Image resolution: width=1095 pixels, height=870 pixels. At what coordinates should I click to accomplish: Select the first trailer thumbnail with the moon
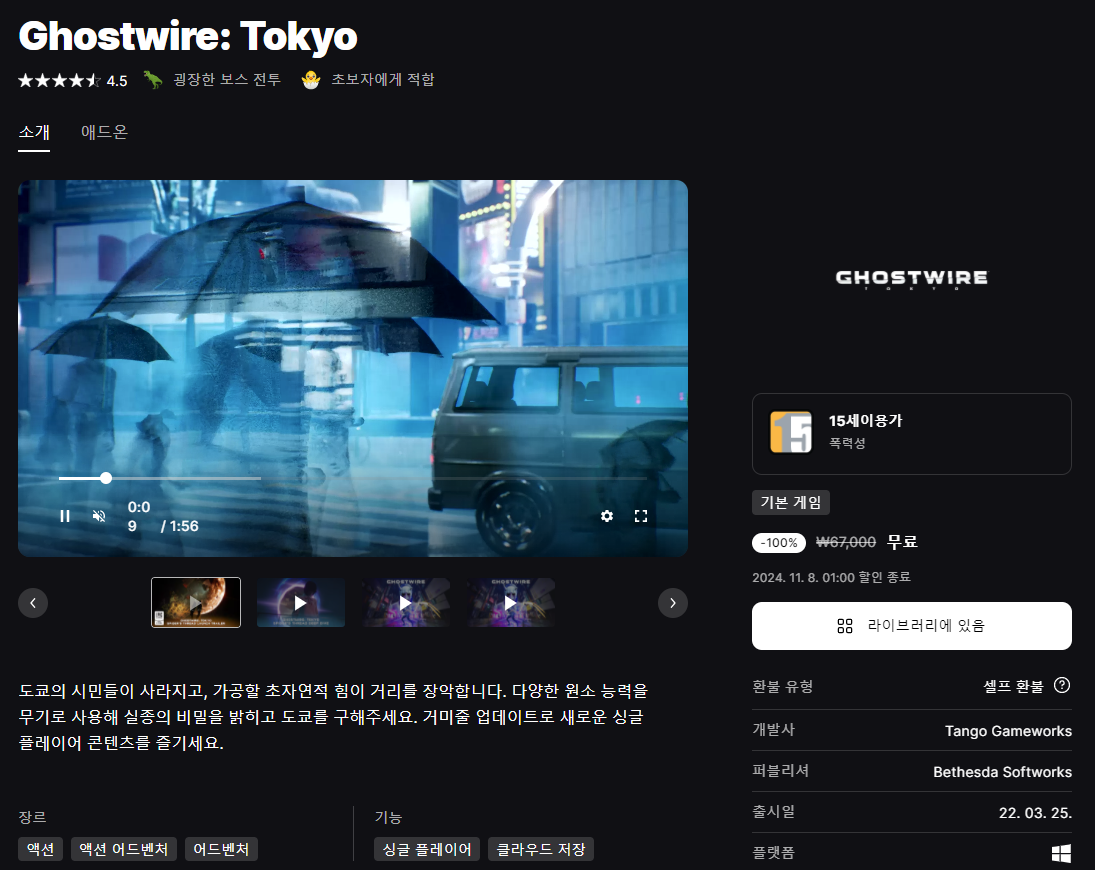coord(196,602)
